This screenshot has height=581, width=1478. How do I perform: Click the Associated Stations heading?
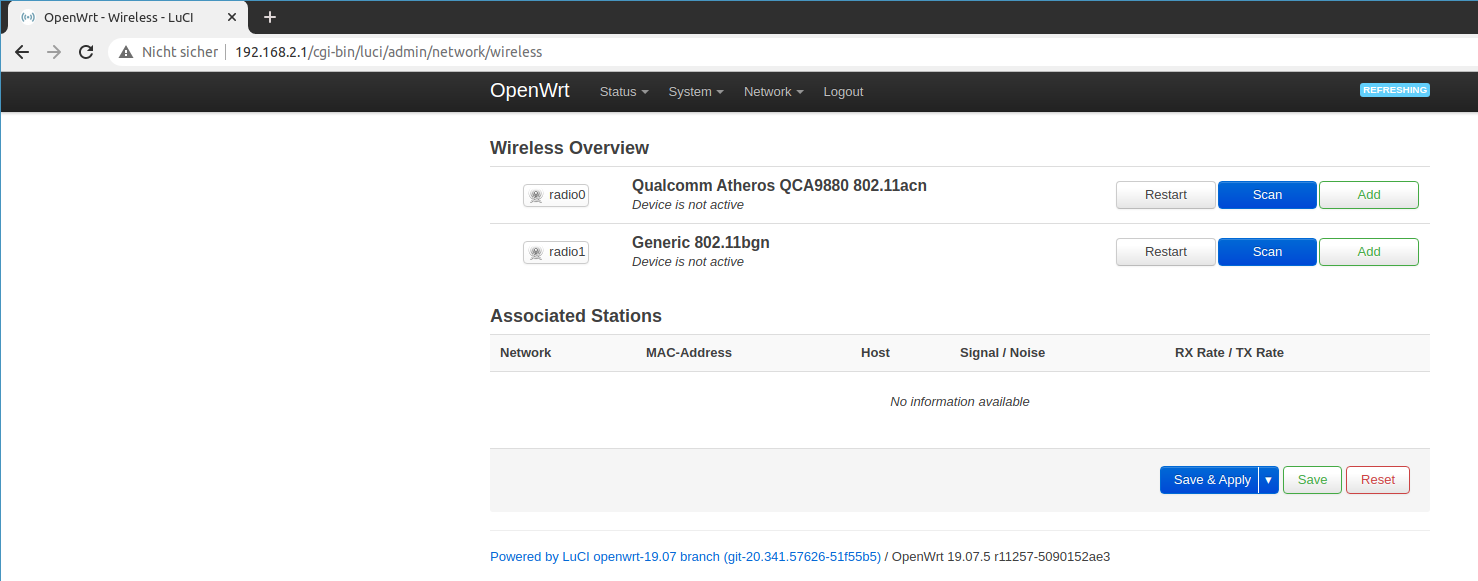pos(576,316)
